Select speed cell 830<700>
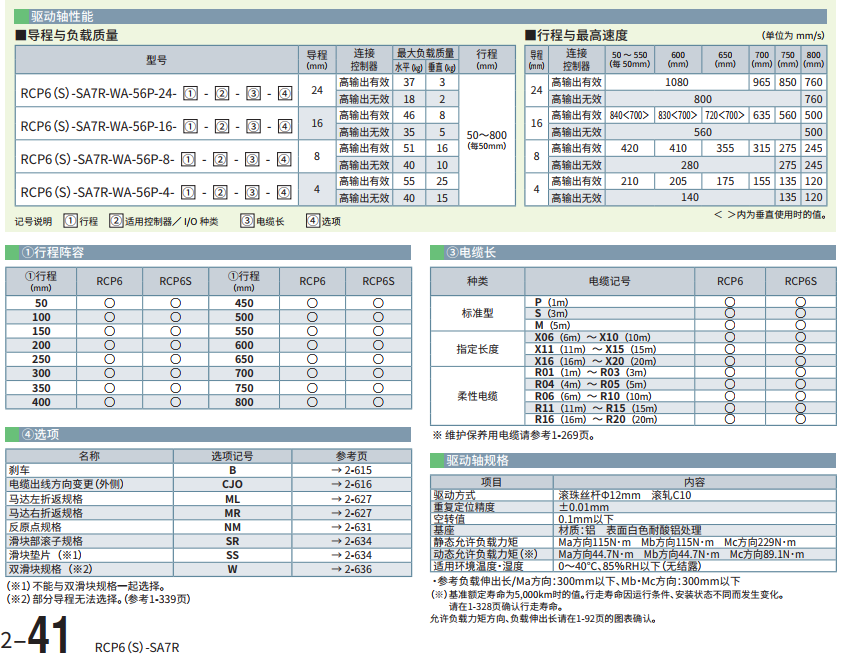This screenshot has height=655, width=845. (x=677, y=115)
